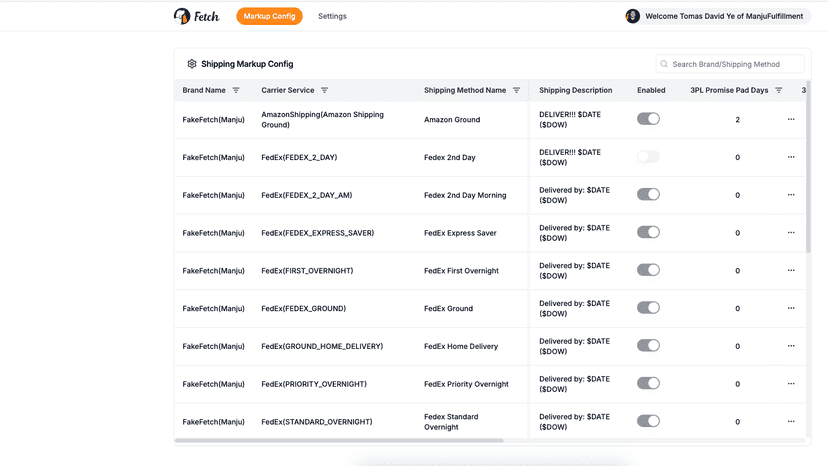Click the FedEx Priority Overnight method name
The height and width of the screenshot is (466, 828).
coord(466,384)
